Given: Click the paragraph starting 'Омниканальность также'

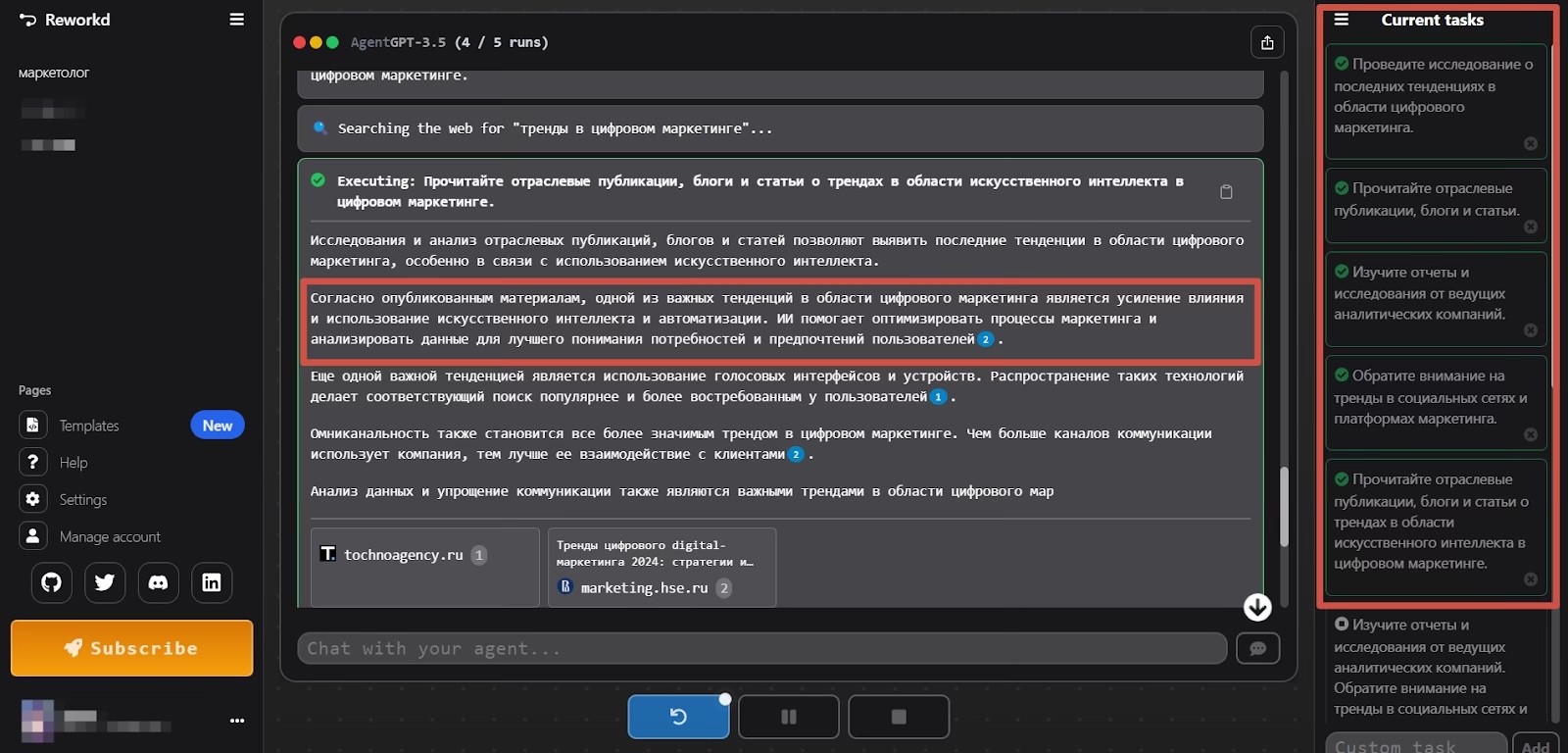Looking at the screenshot, I should click(x=761, y=444).
